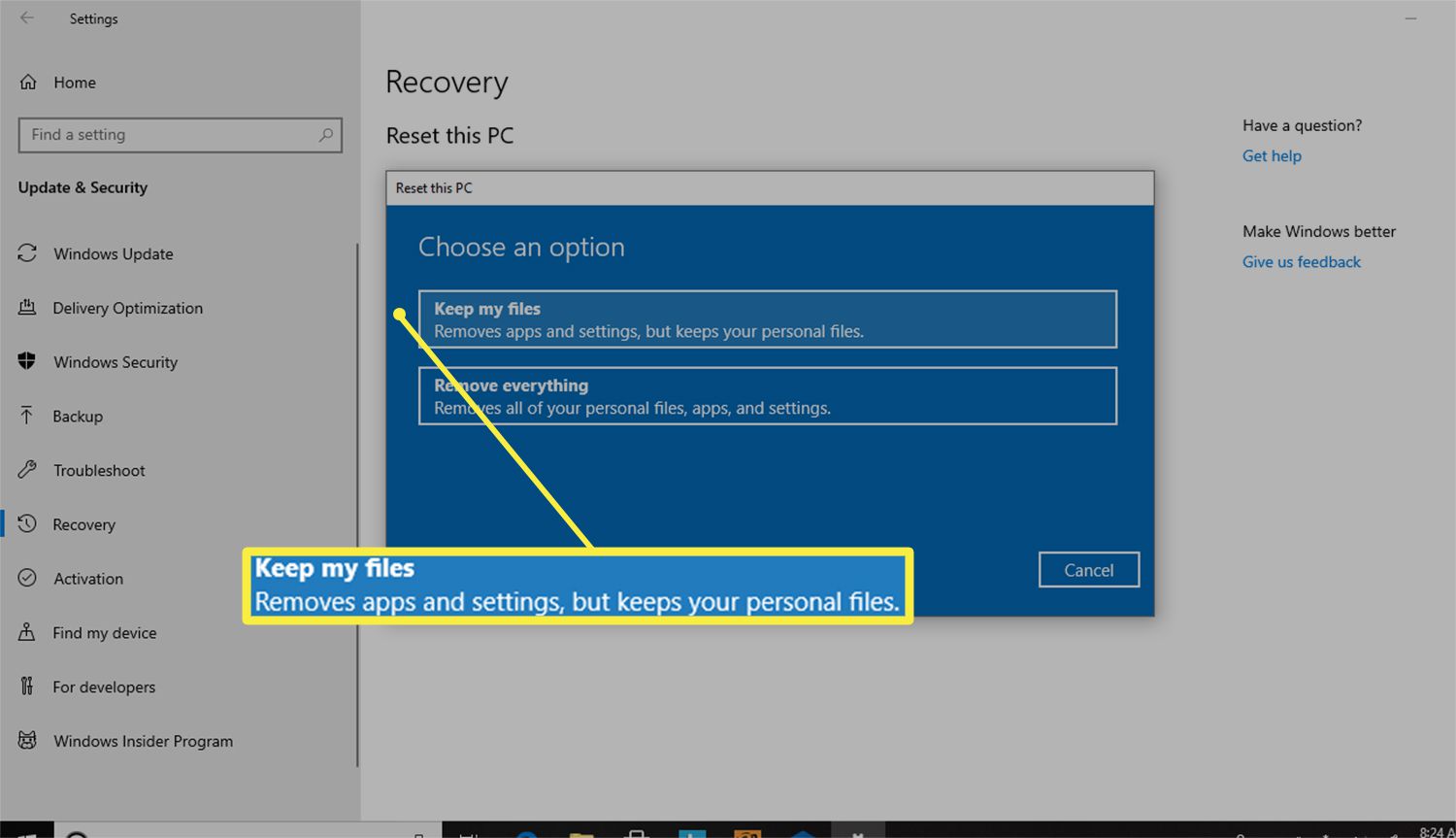The image size is (1456, 838).
Task: Go to the Activation settings page
Action: [x=87, y=579]
